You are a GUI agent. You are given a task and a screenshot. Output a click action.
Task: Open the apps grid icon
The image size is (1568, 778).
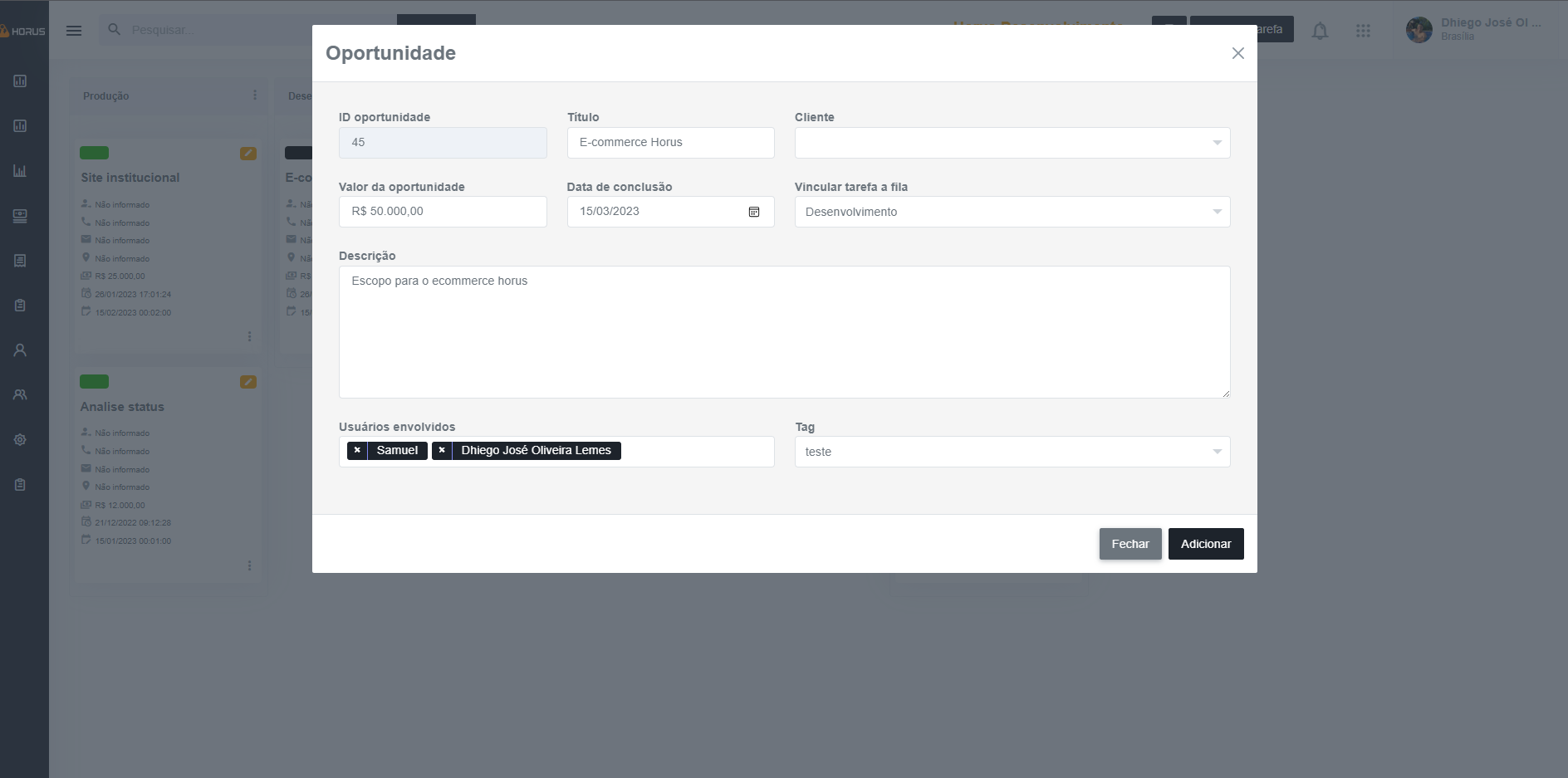click(1363, 31)
